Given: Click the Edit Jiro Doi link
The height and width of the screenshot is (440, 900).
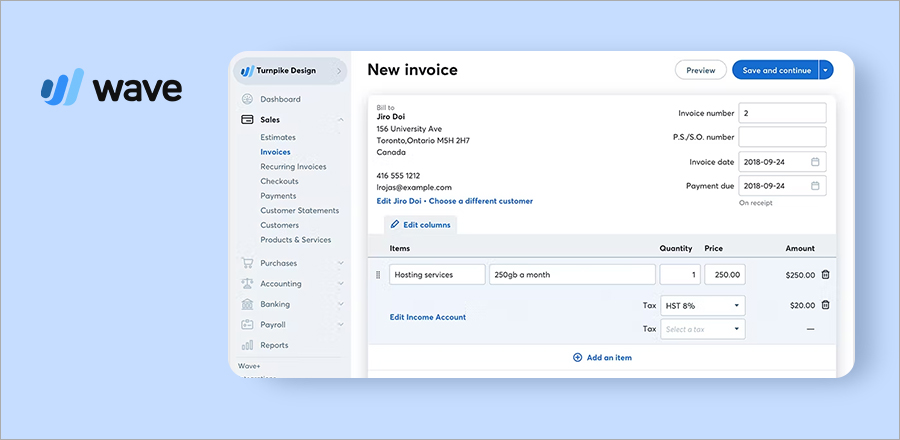Looking at the screenshot, I should click(399, 201).
